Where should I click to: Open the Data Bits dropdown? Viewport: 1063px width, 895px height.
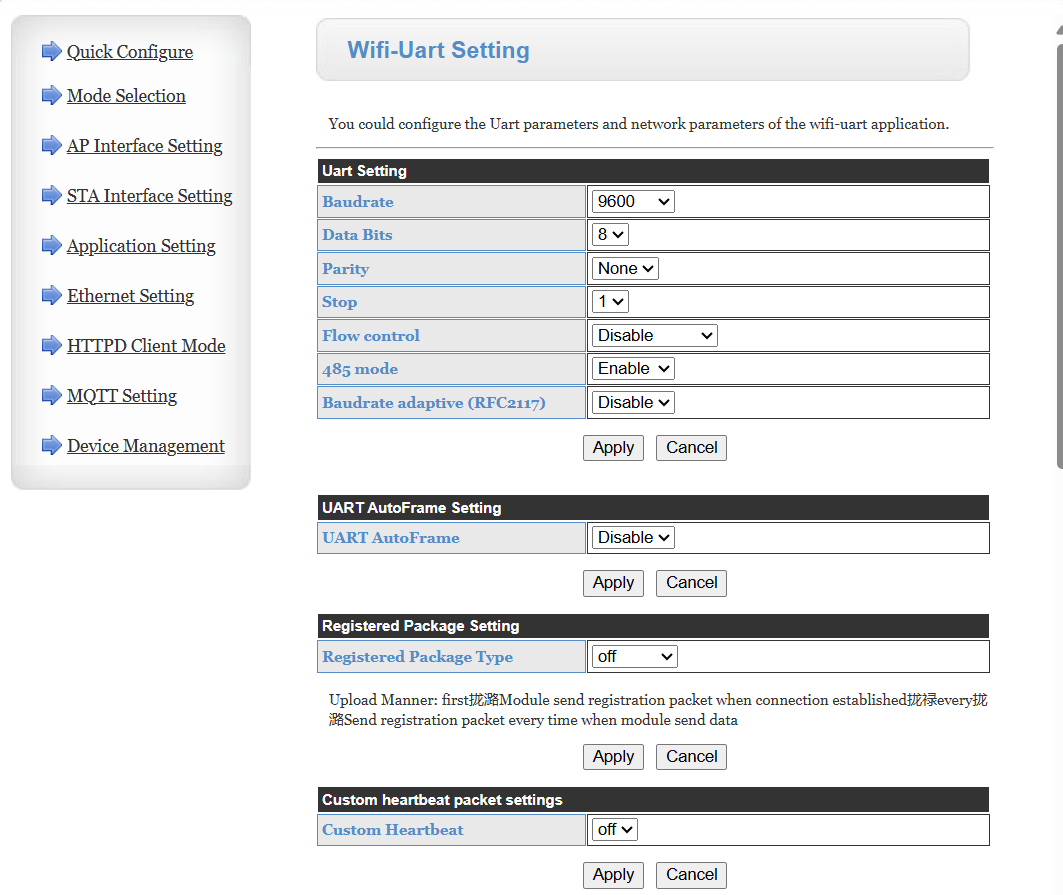click(610, 235)
